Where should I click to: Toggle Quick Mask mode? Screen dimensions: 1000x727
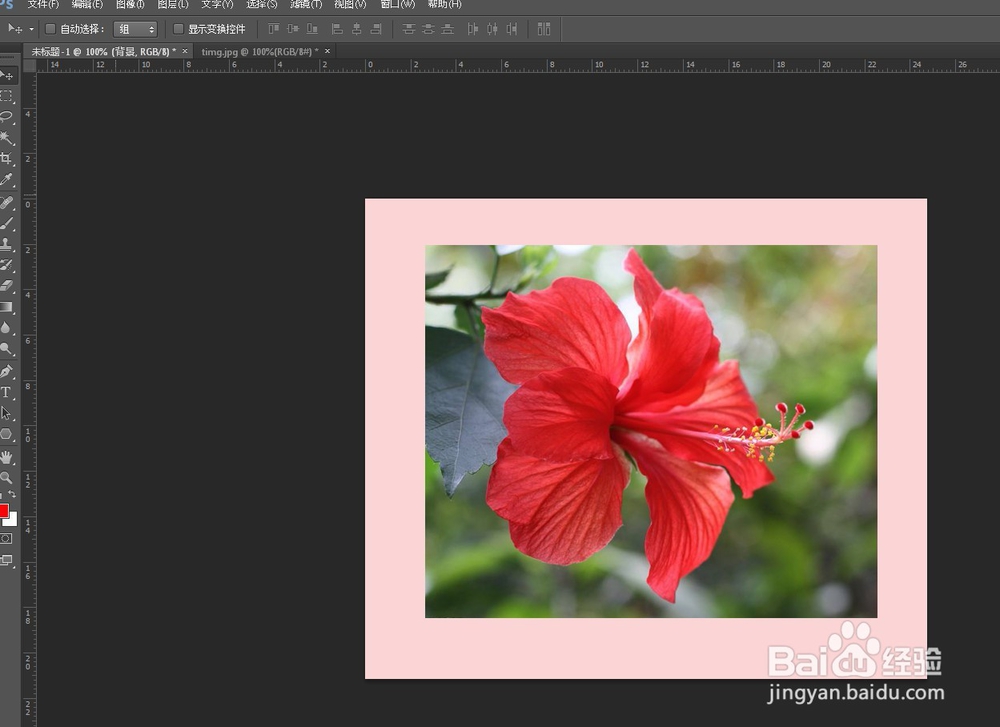tap(6, 539)
